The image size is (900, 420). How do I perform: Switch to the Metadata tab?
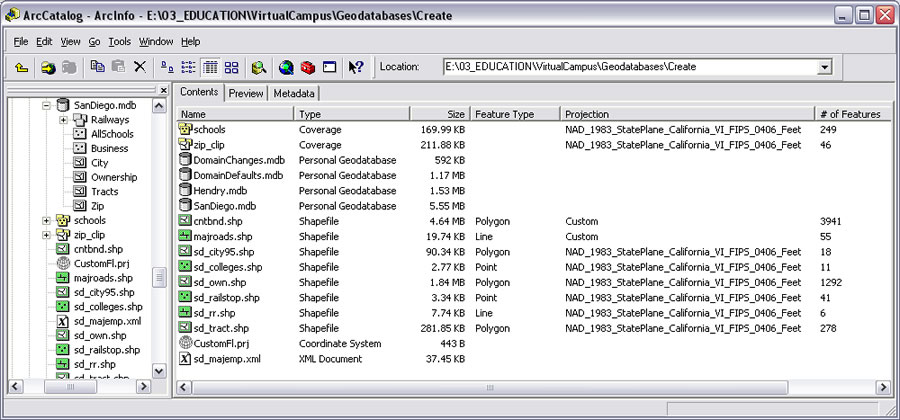point(293,93)
